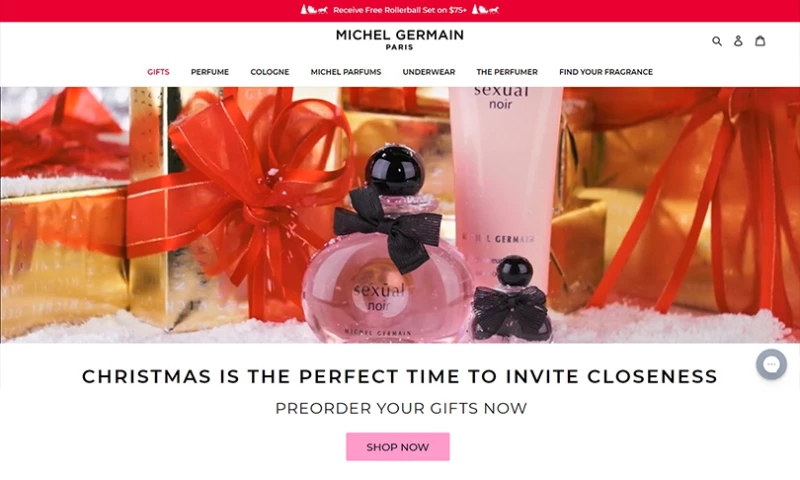Open the Gifts menu item

(x=158, y=72)
